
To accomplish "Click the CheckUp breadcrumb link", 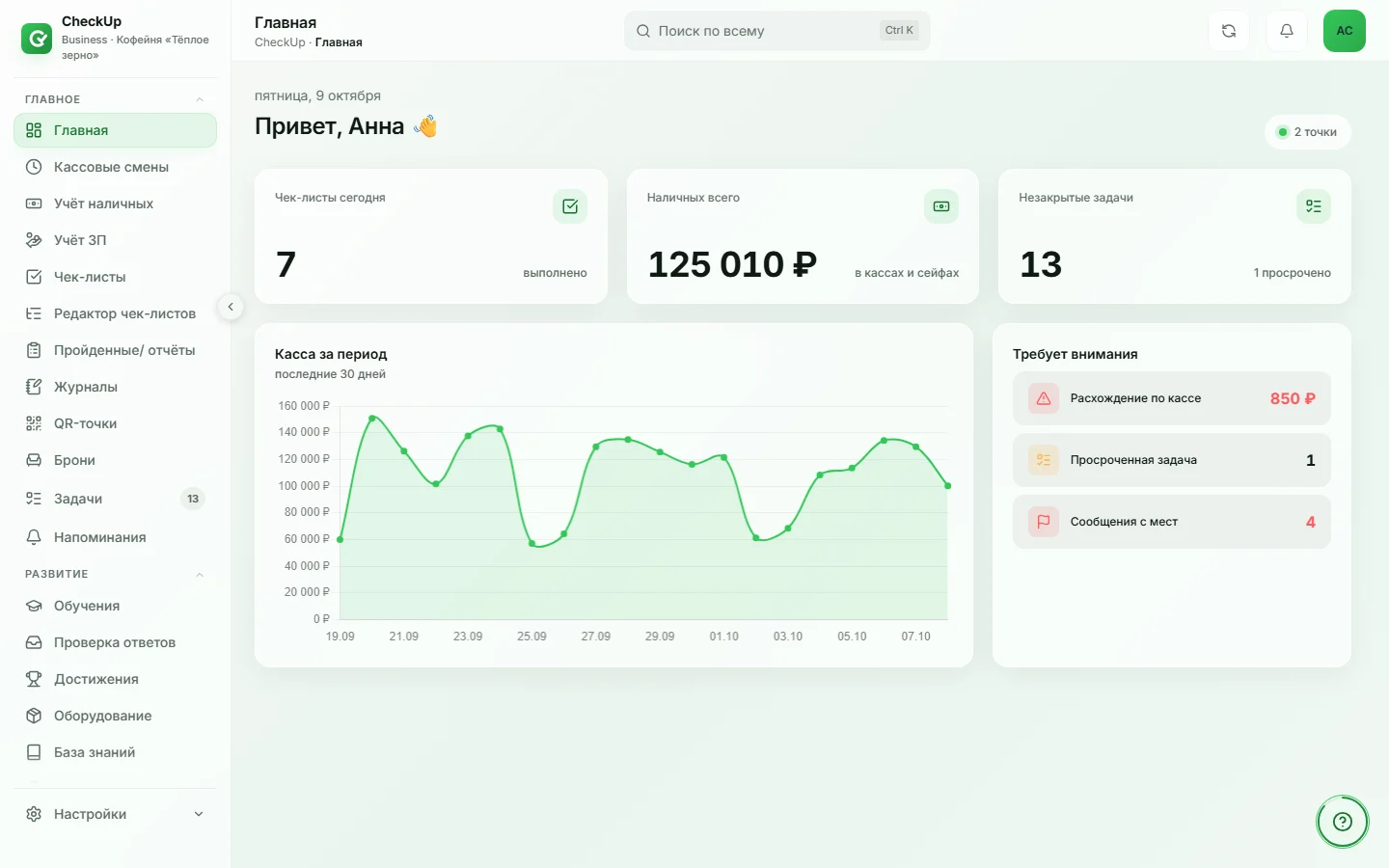I will pyautogui.click(x=280, y=42).
